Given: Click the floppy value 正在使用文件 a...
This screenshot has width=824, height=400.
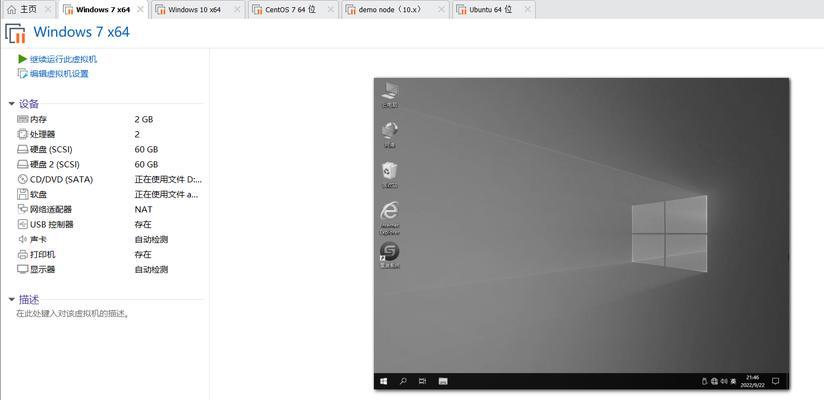Looking at the screenshot, I should (x=167, y=194).
